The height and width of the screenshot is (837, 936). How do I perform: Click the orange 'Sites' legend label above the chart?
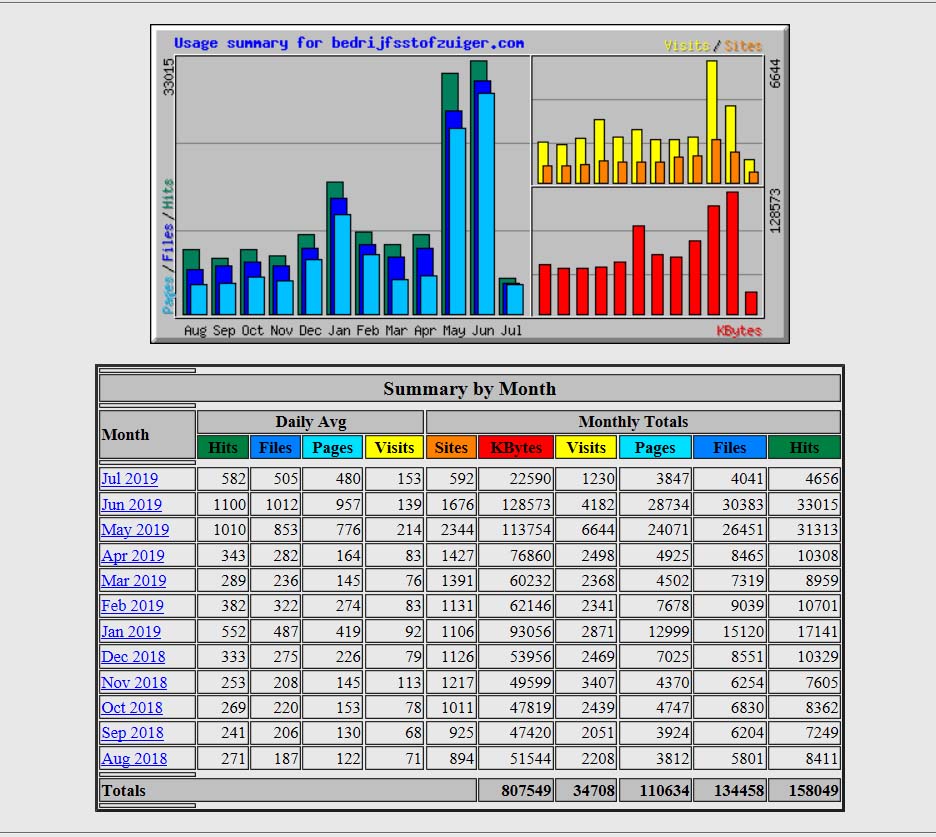pos(743,45)
